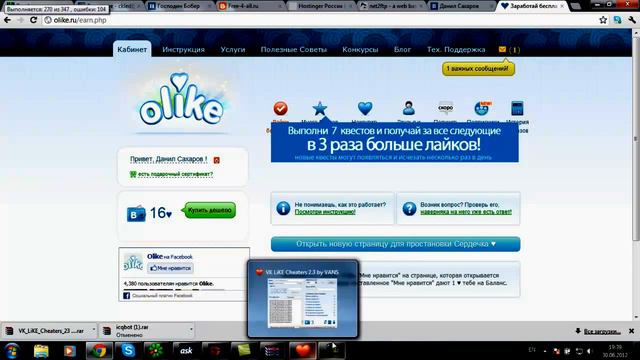
Task: Close the downloads bar with the X
Action: (631, 331)
